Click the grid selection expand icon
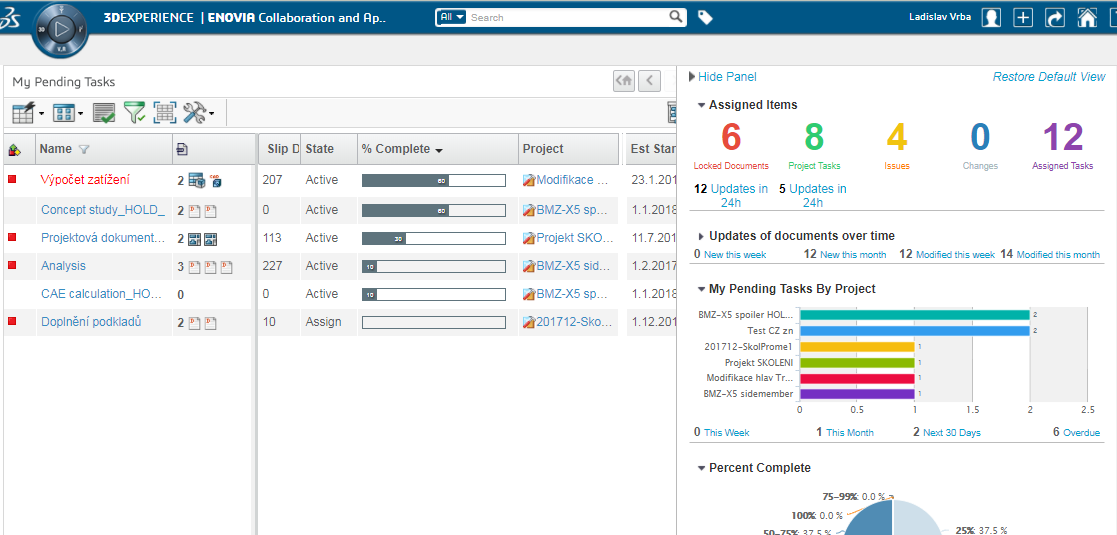 coord(165,112)
